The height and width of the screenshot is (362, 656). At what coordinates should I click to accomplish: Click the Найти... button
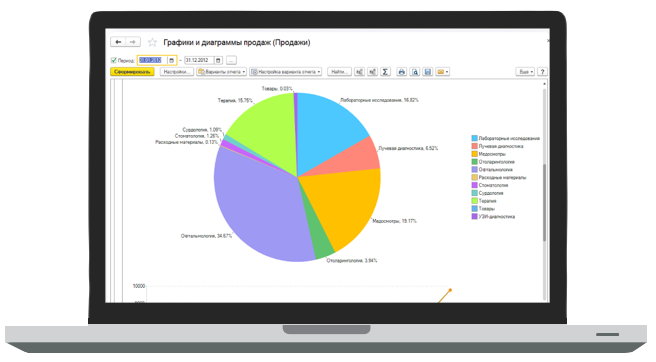pos(339,72)
